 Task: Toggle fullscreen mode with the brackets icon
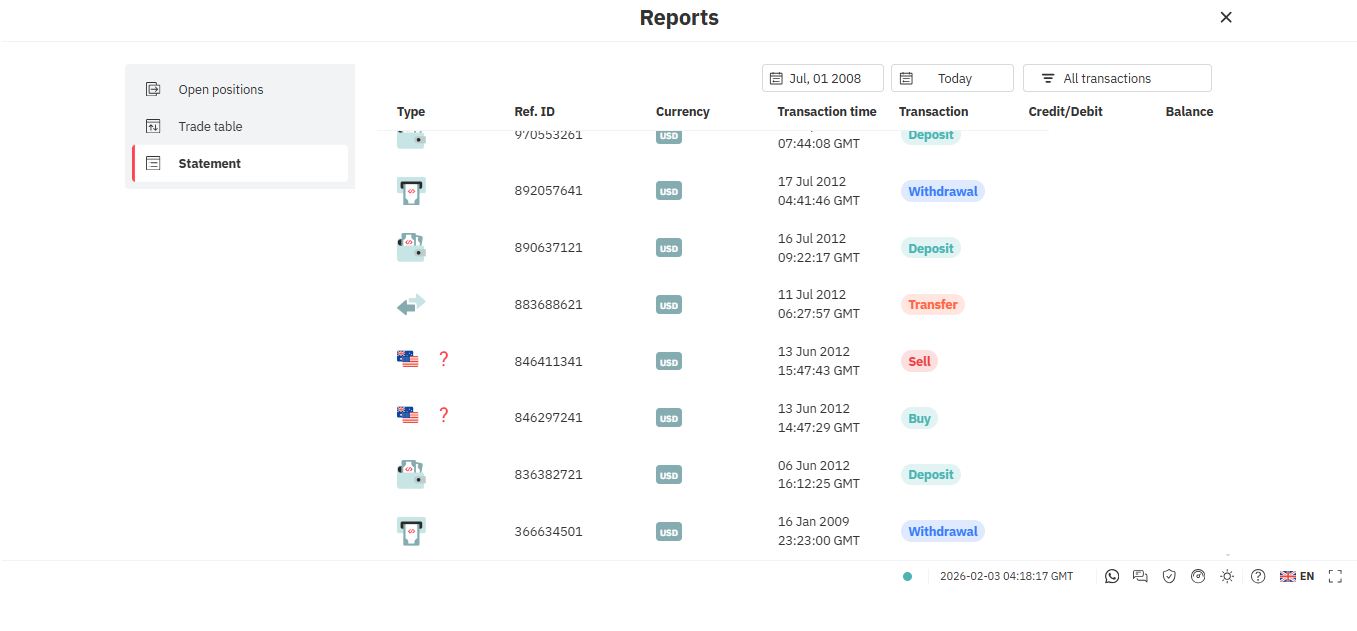pos(1335,576)
